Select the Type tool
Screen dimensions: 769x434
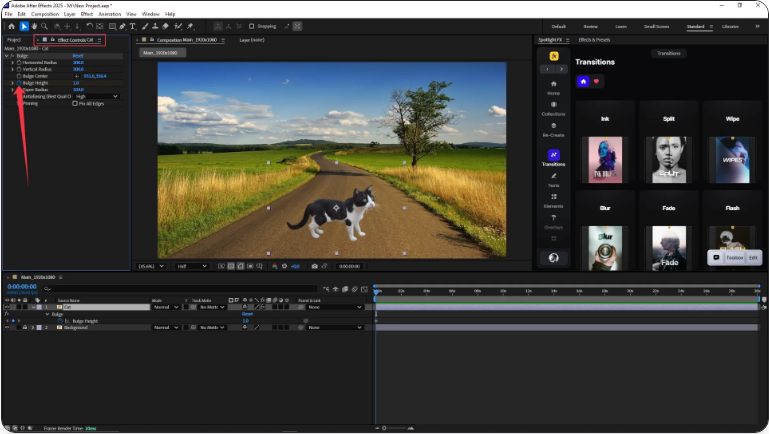coord(133,26)
